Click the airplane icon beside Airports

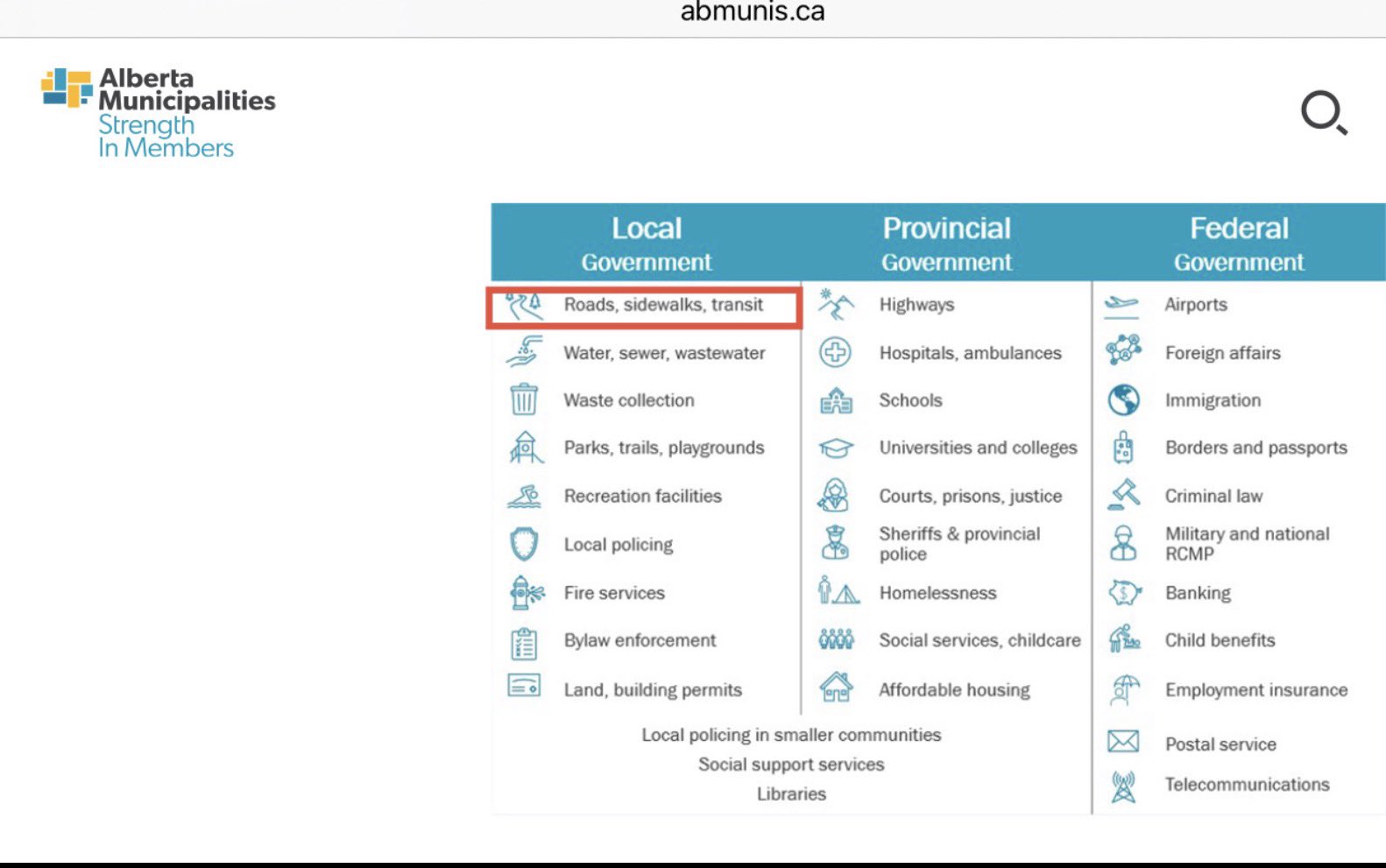pos(1121,305)
